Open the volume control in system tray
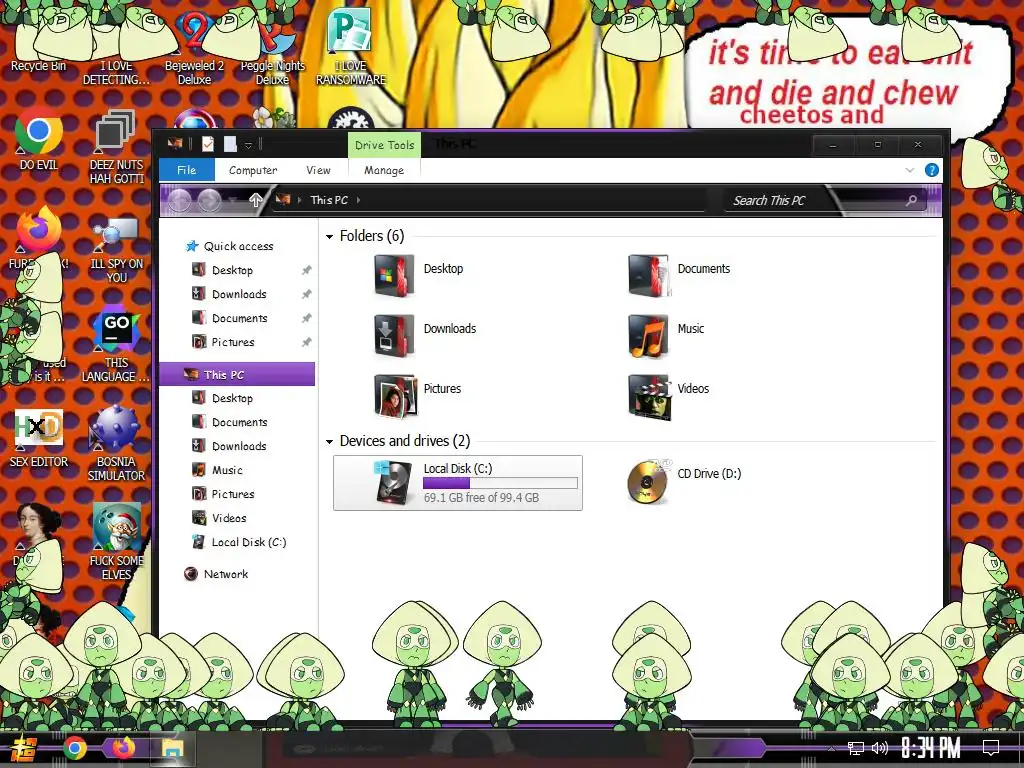This screenshot has height=768, width=1024. [880, 748]
